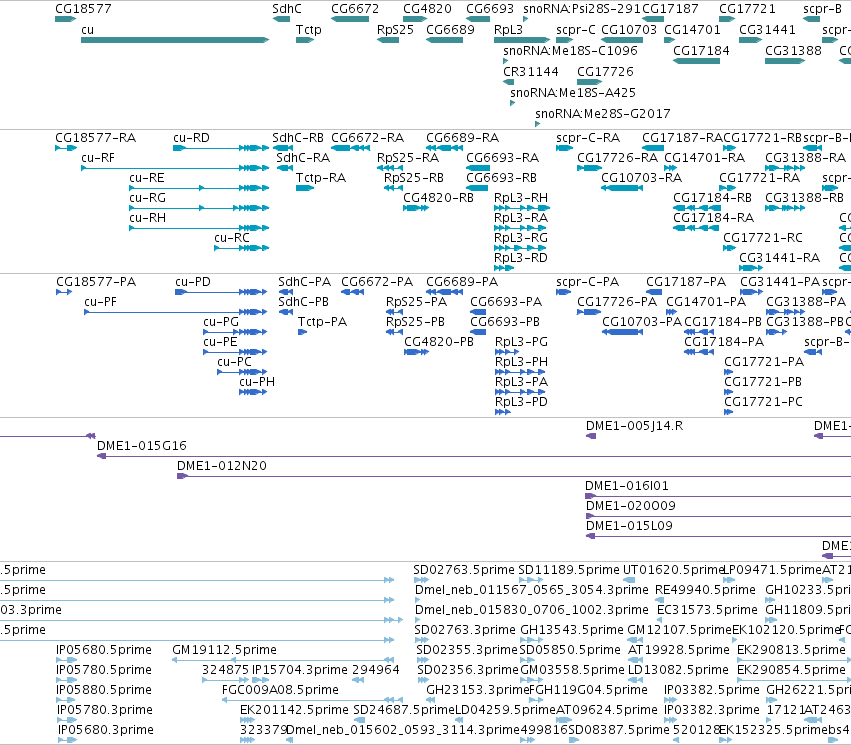
Task: Select snoRNA:Me18S-A425 feature
Action: [512, 103]
